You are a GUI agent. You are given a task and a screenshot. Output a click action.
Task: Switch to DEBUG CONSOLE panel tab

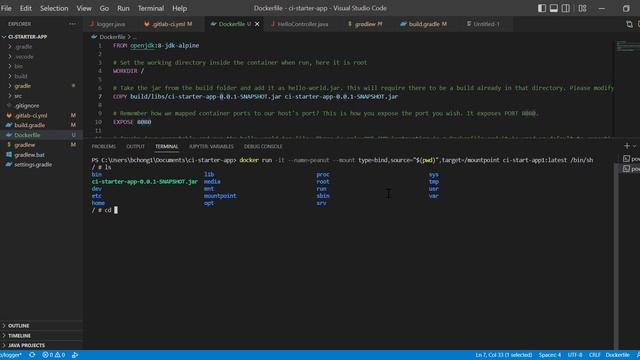point(263,147)
